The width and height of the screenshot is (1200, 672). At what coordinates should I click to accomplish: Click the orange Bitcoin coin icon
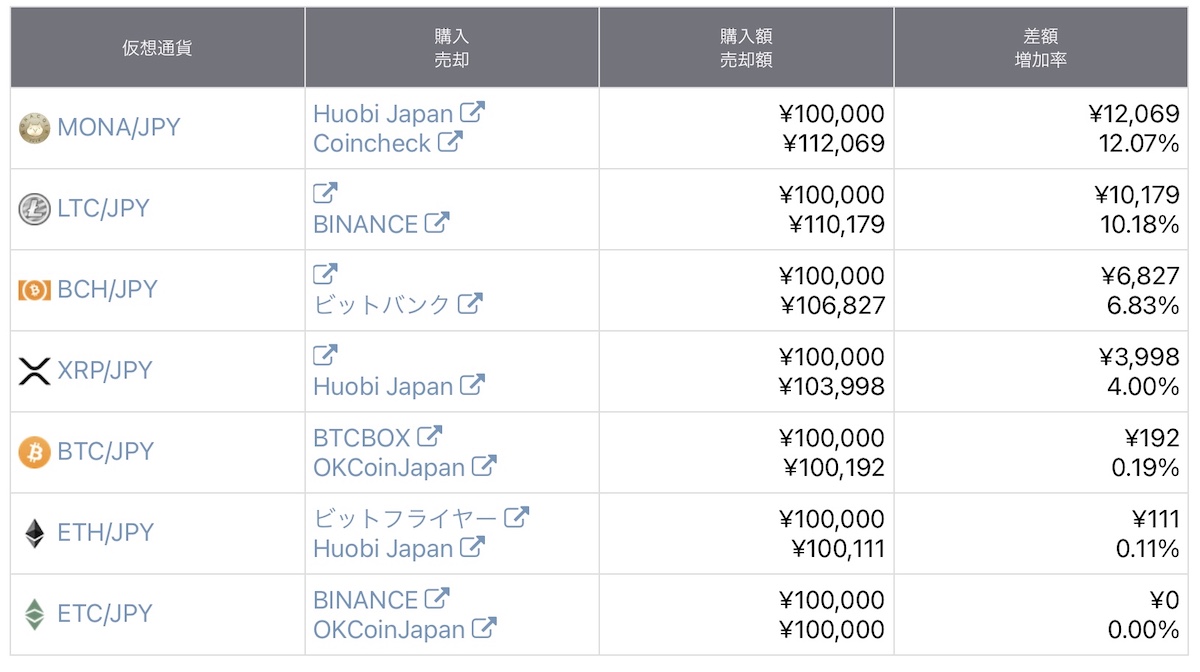34,452
